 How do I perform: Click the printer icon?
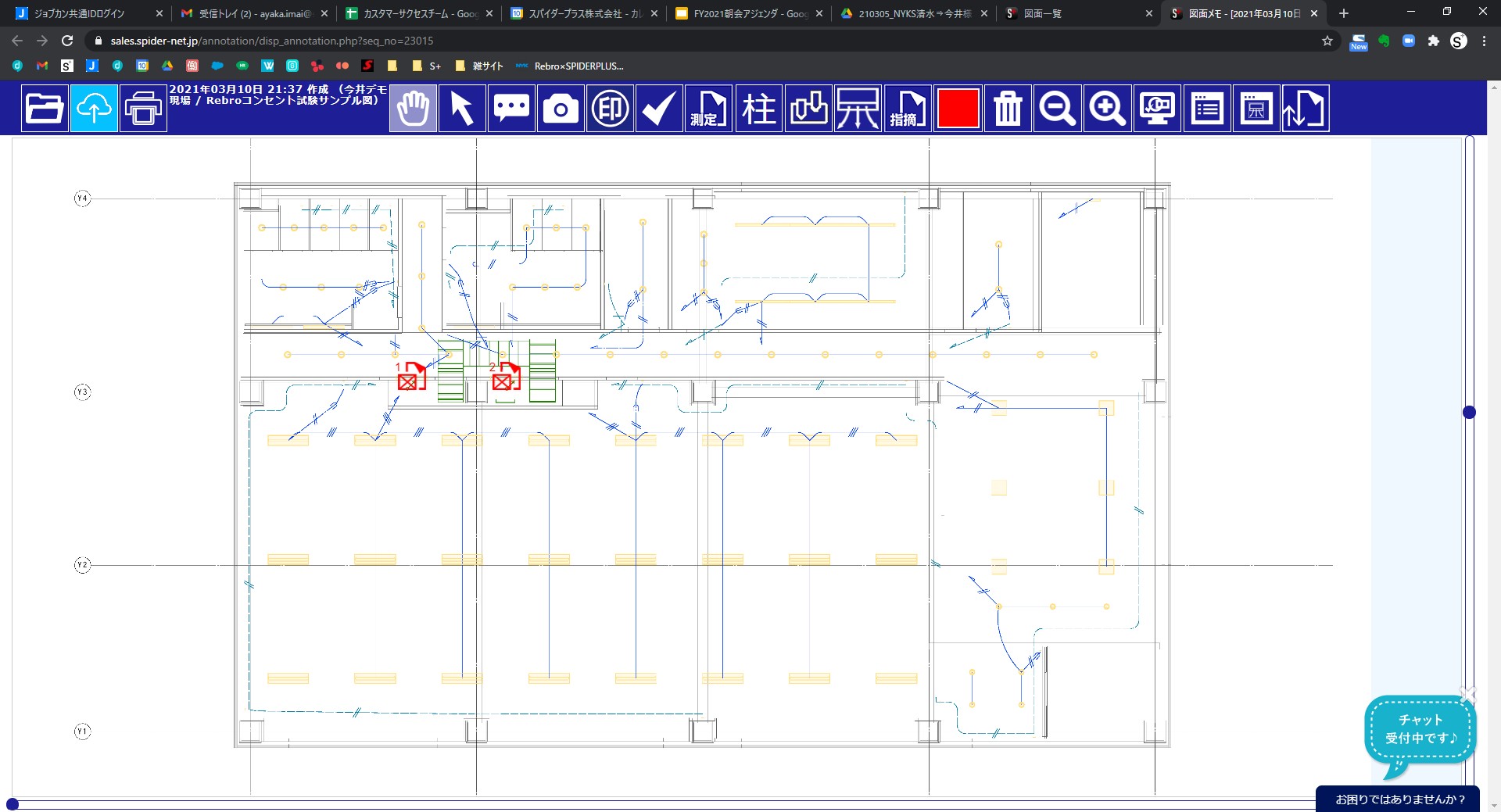143,108
